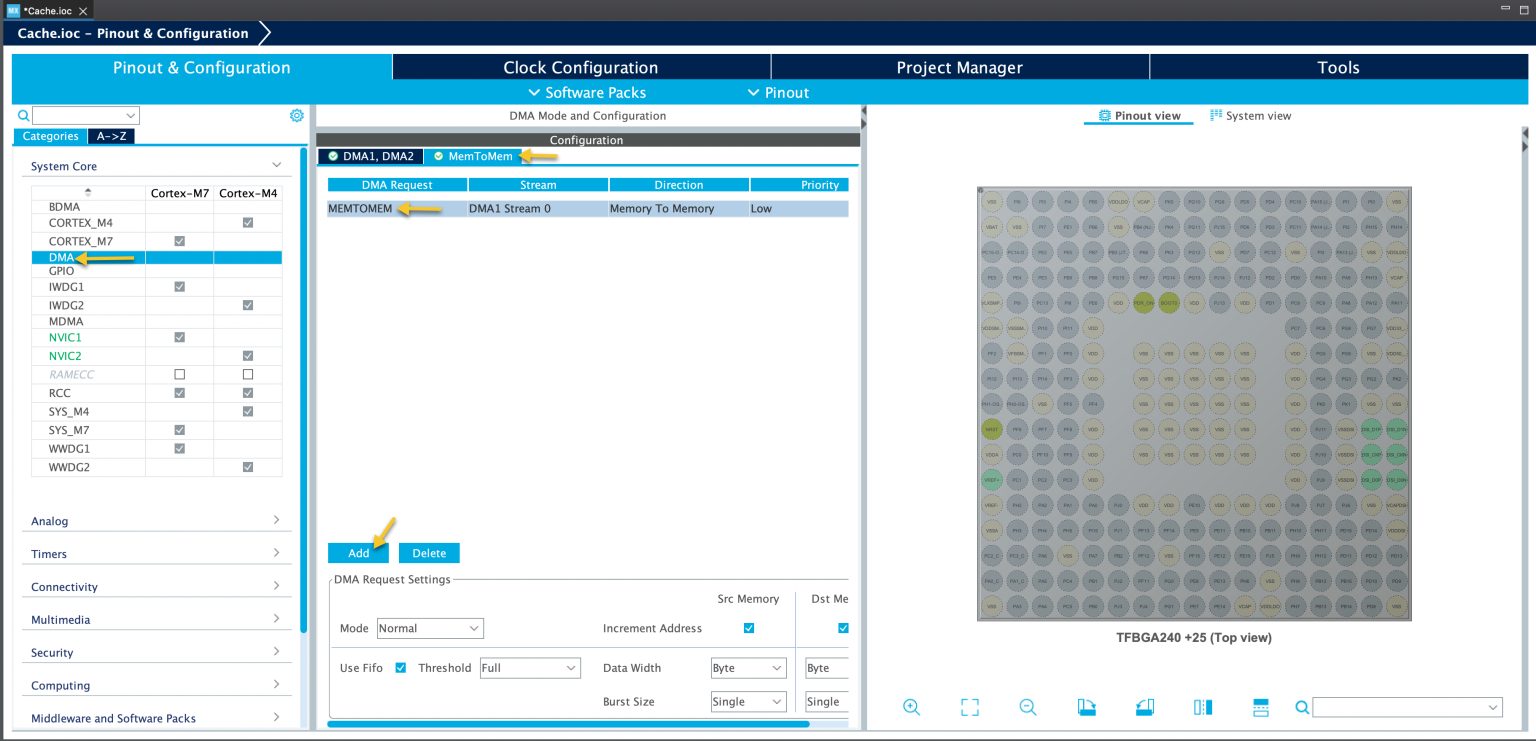
Task: Click the Add button for DMA requests
Action: point(357,552)
